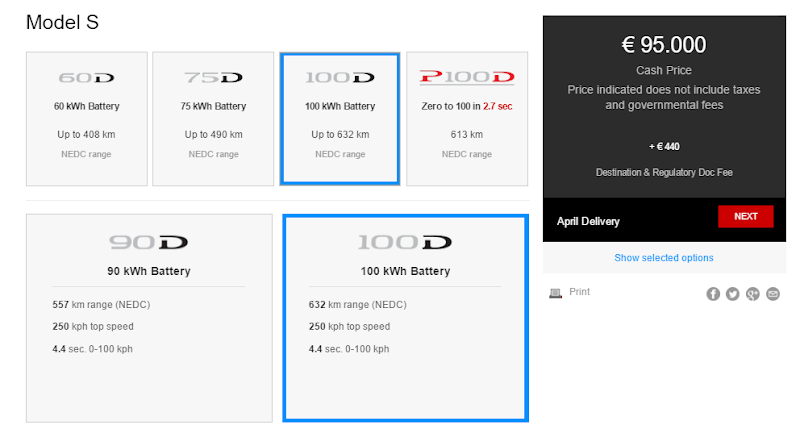Choose the 75 kWh Battery option
This screenshot has height=429, width=800.
click(213, 119)
